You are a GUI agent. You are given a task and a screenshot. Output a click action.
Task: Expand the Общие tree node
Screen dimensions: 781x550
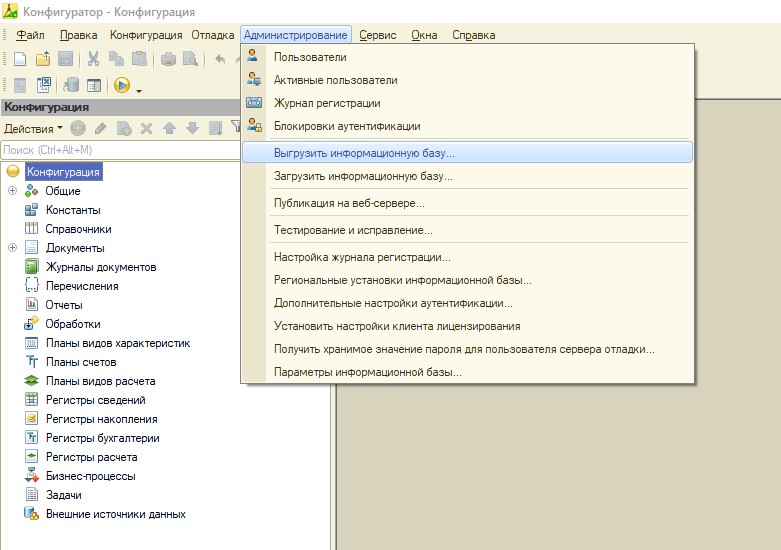(x=12, y=191)
